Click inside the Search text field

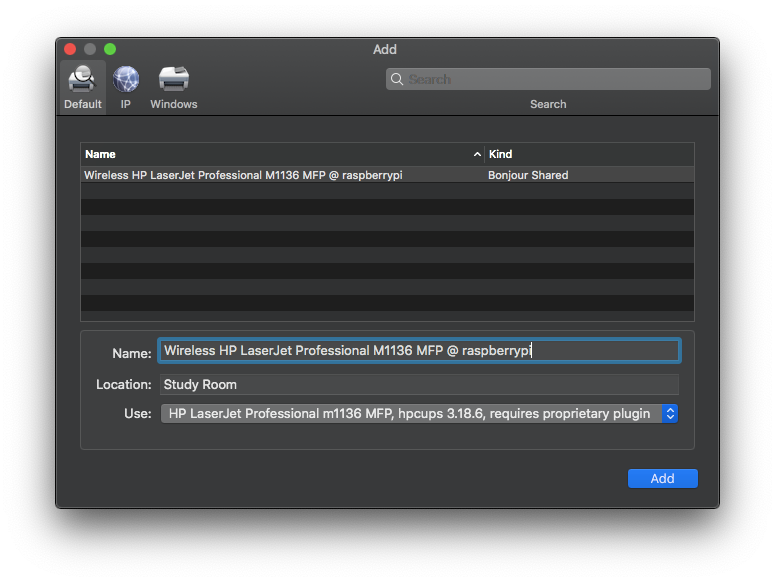pyautogui.click(x=548, y=79)
